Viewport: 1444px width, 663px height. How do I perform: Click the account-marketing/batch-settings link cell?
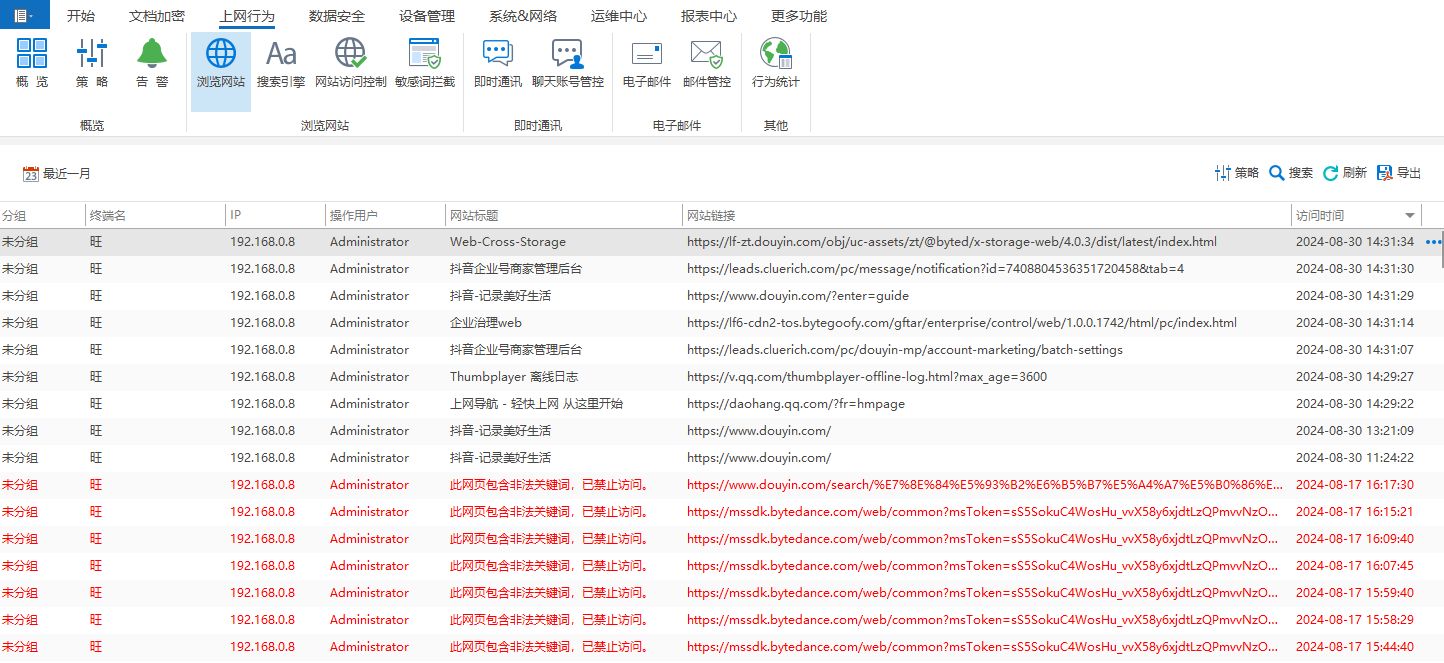click(905, 350)
